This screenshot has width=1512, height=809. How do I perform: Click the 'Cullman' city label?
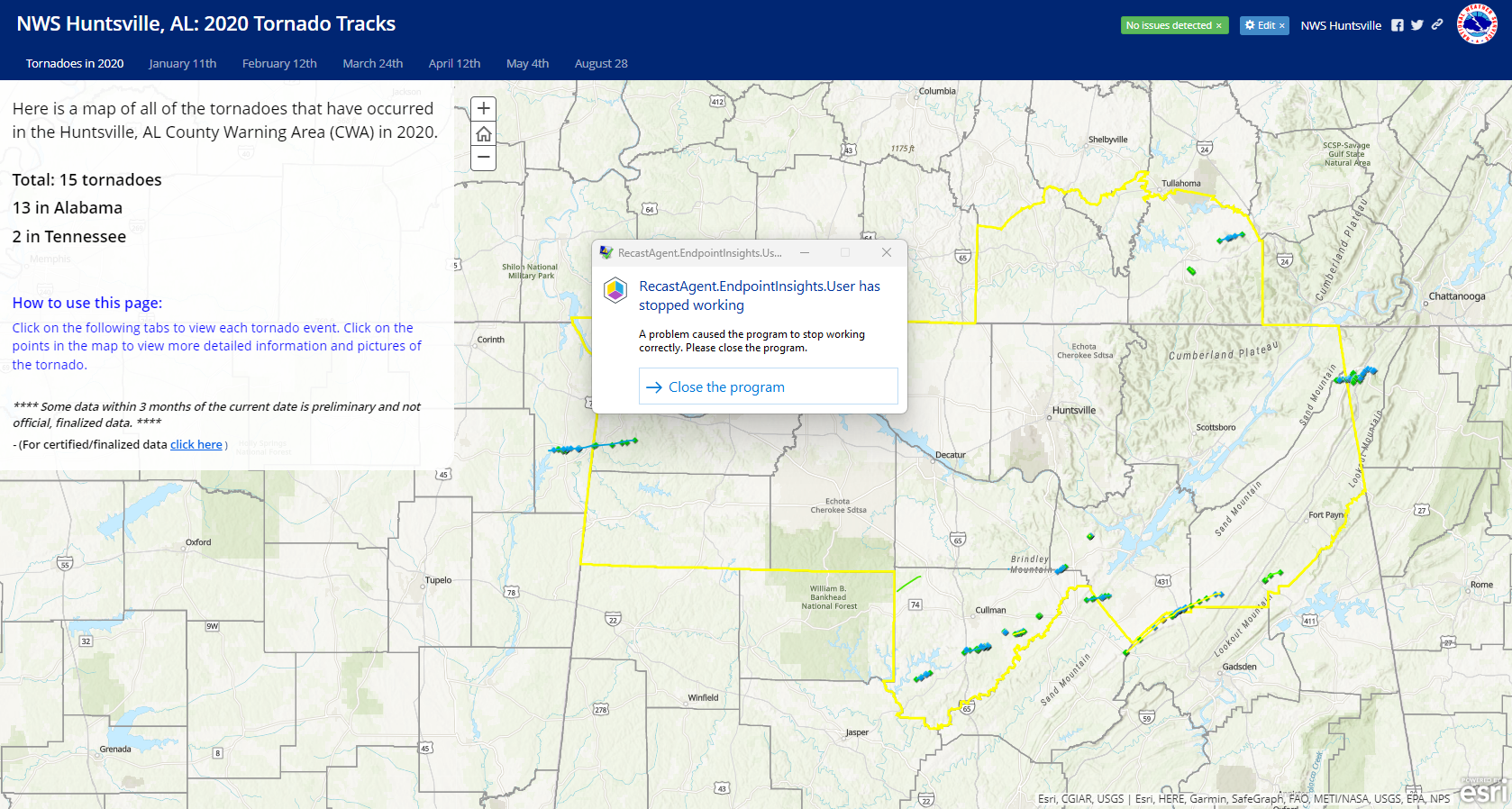[990, 610]
